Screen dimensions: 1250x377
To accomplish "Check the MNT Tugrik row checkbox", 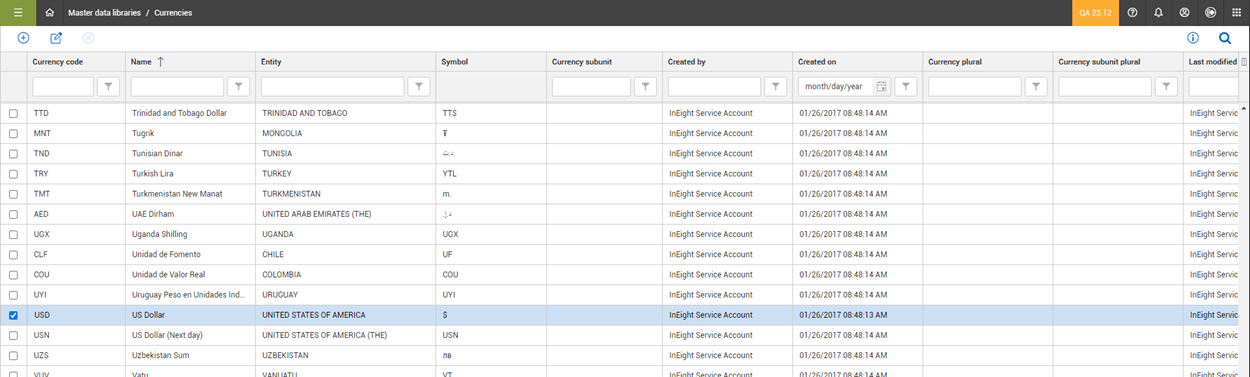I will (x=13, y=134).
